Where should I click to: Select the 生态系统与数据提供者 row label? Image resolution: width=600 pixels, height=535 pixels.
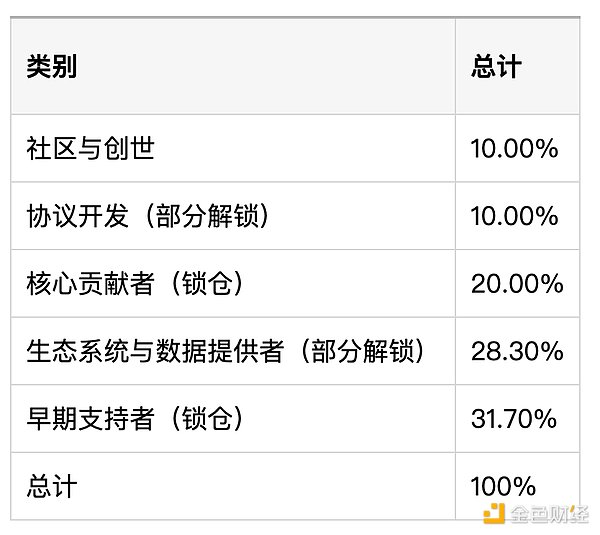[155, 351]
